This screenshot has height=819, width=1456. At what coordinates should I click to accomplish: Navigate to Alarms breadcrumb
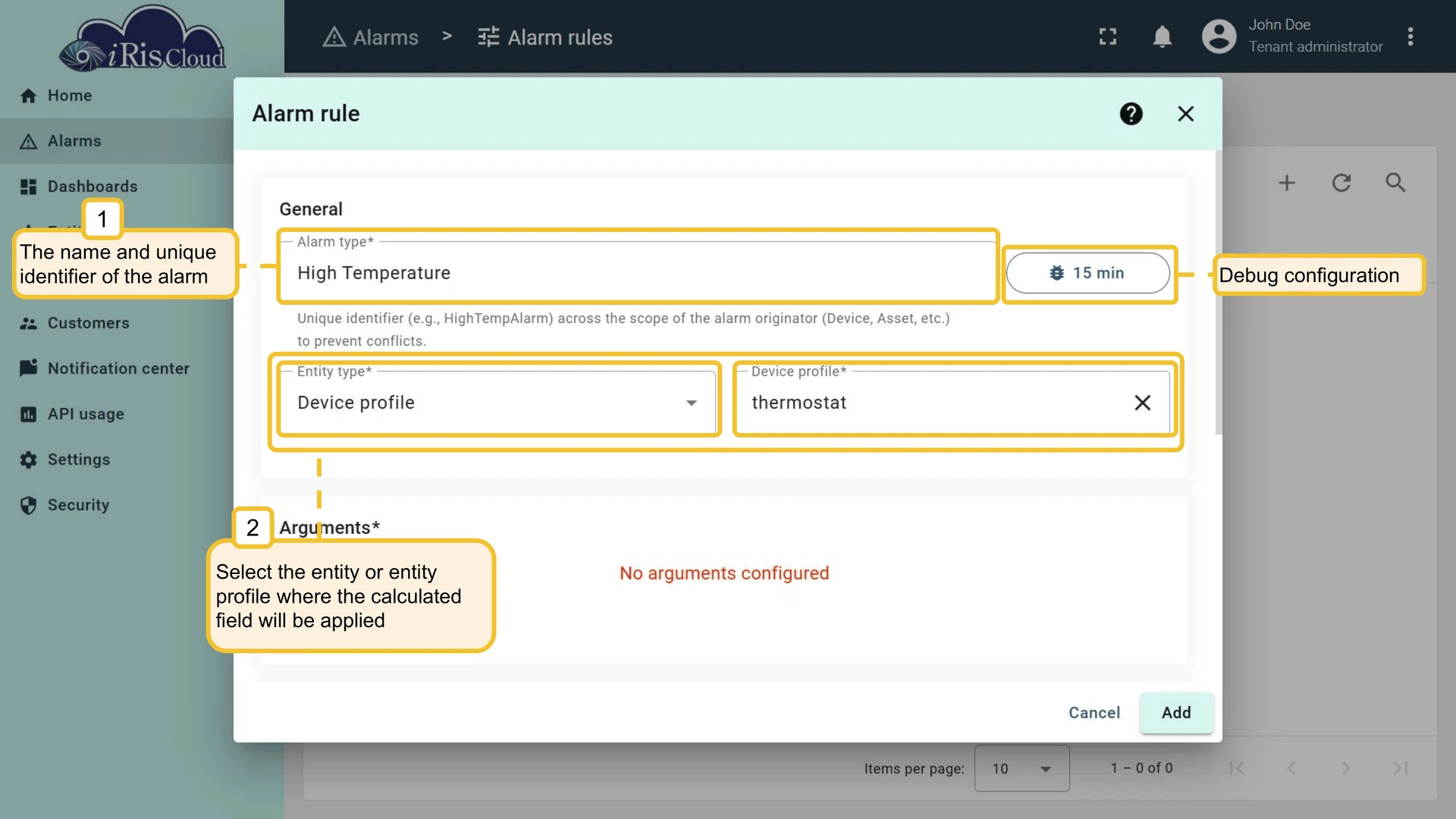click(370, 37)
